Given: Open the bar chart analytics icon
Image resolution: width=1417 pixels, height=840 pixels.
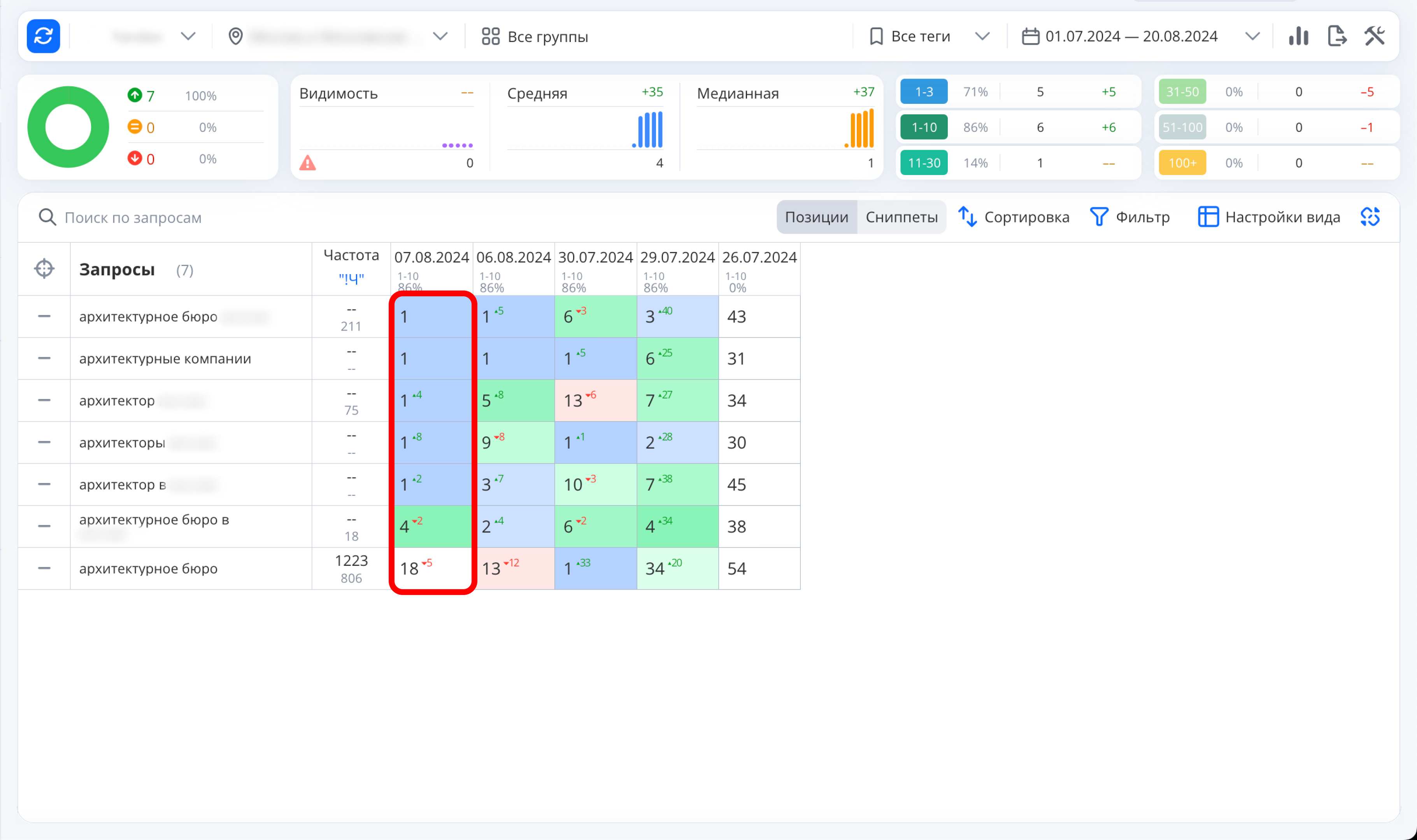Looking at the screenshot, I should (1298, 36).
